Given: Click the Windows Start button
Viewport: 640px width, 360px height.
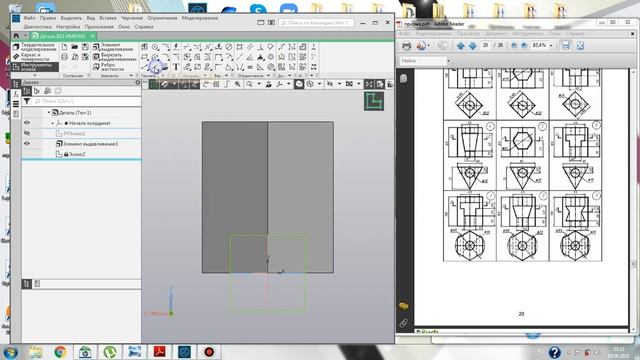Looking at the screenshot, I should click(x=10, y=352).
